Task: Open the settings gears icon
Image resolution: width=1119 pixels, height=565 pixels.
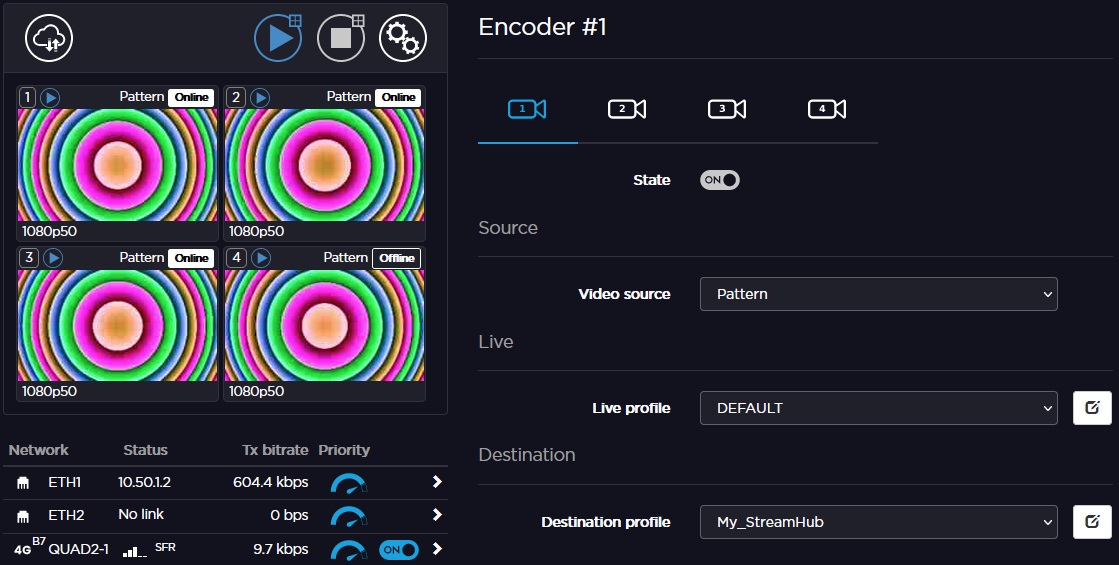Action: pyautogui.click(x=402, y=38)
